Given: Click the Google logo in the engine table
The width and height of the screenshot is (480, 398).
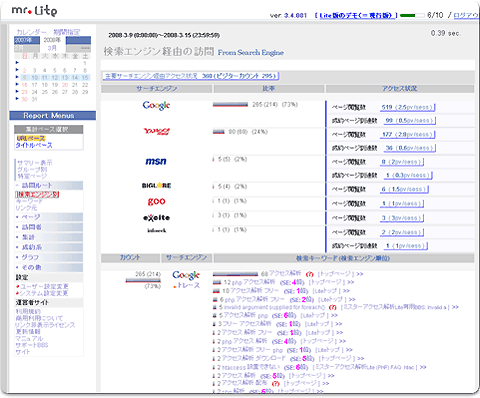Looking at the screenshot, I should point(156,105).
